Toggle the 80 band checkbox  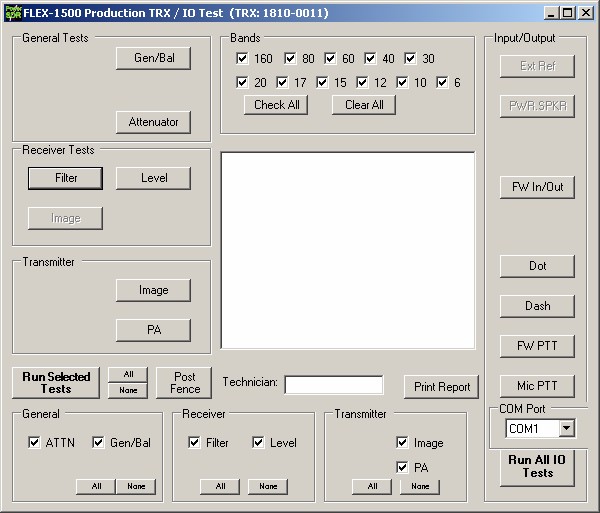(x=290, y=59)
